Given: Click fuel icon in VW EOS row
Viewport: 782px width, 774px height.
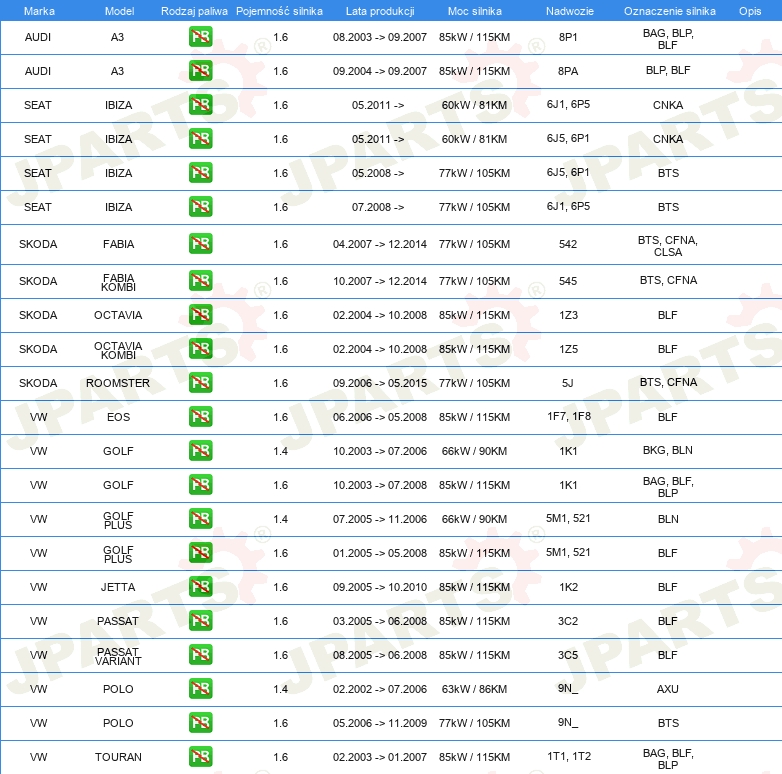Looking at the screenshot, I should point(200,416).
